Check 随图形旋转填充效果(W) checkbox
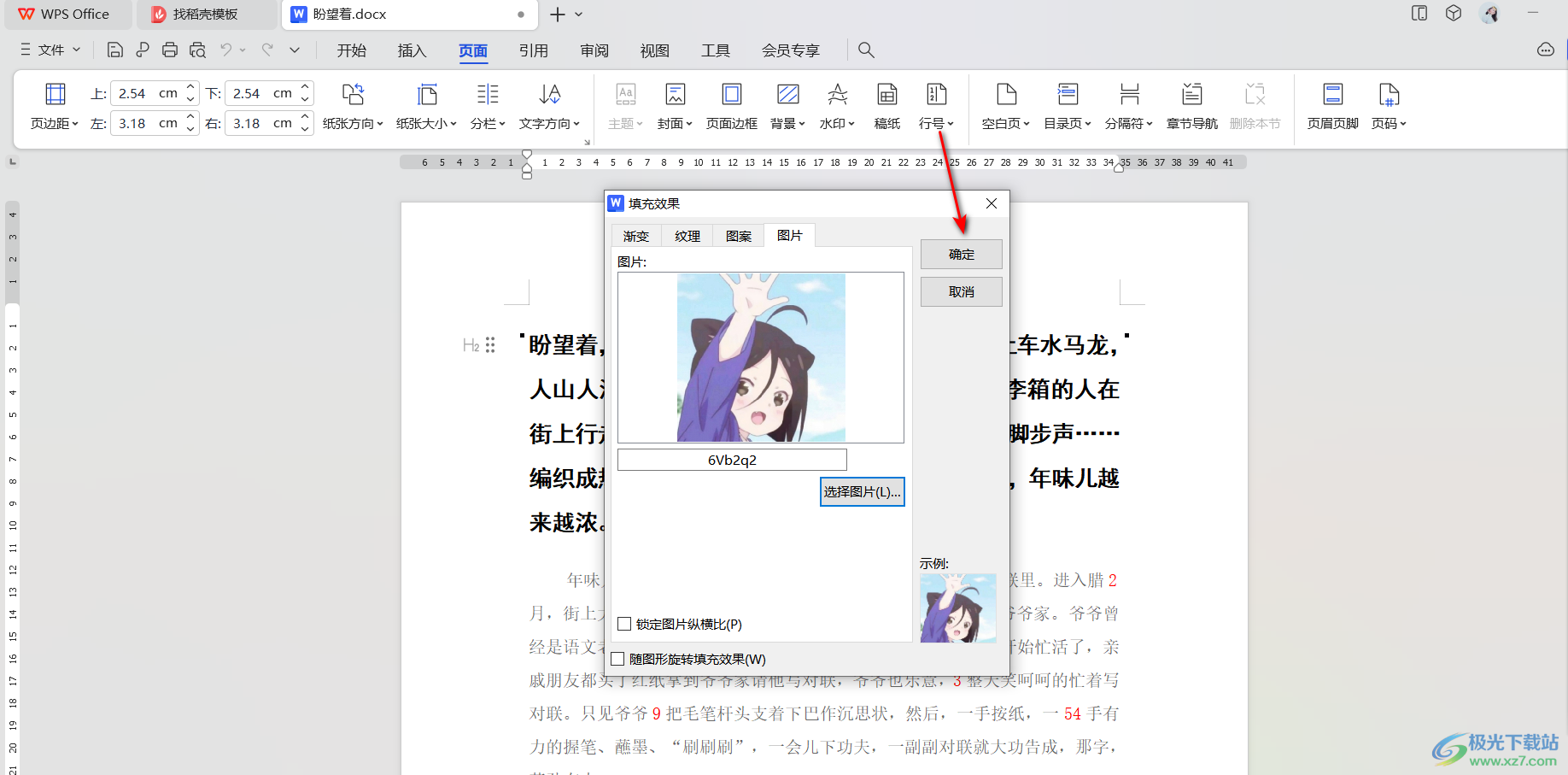 click(617, 659)
